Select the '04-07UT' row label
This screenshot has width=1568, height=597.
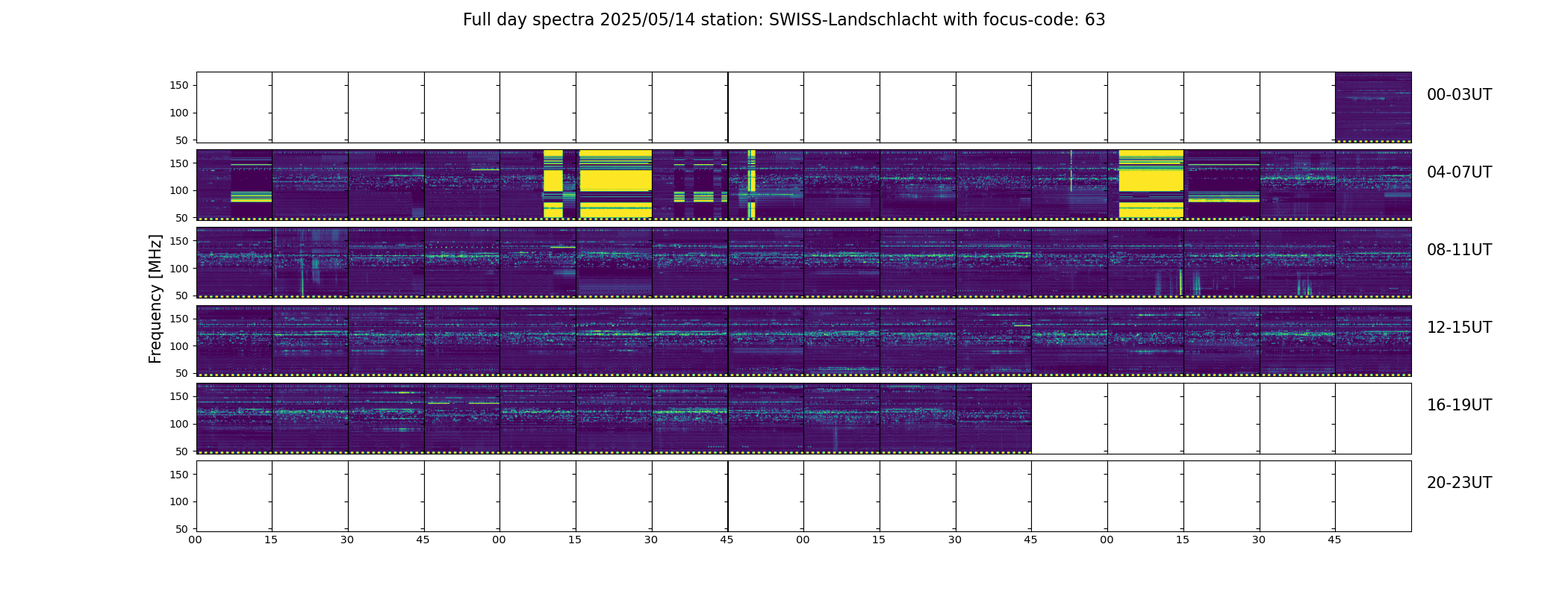coord(1459,172)
